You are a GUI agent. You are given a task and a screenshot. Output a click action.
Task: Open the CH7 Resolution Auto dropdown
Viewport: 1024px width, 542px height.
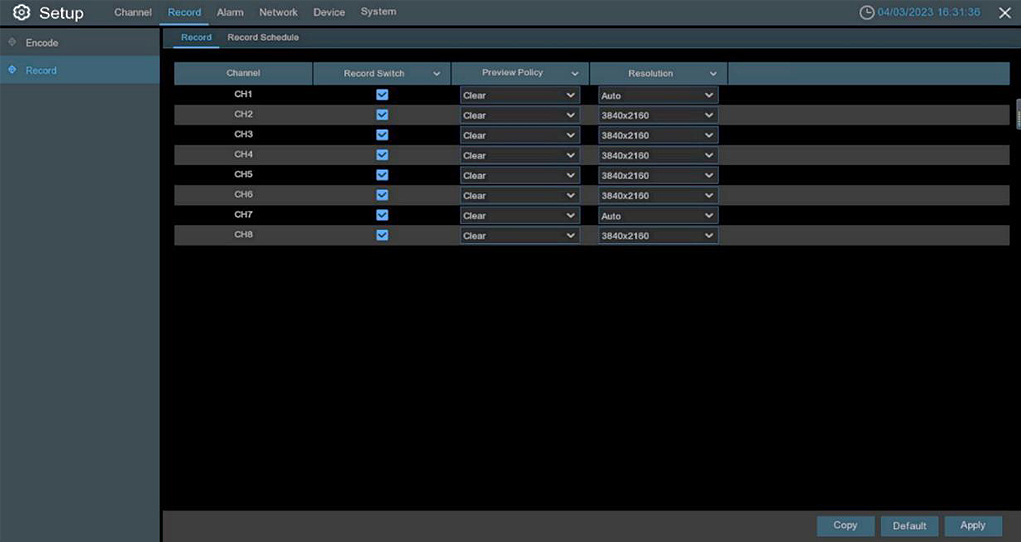point(658,216)
